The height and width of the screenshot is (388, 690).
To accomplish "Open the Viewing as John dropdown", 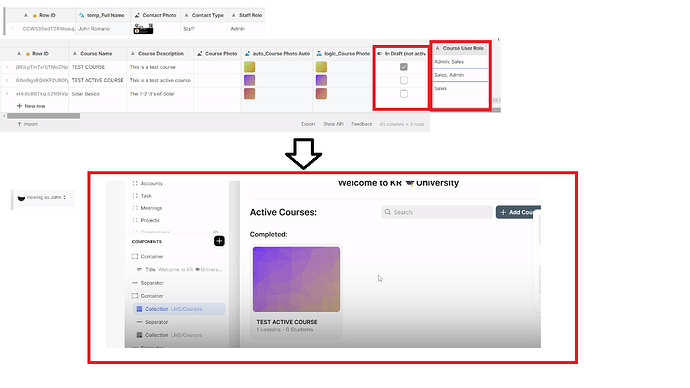I will pos(43,198).
